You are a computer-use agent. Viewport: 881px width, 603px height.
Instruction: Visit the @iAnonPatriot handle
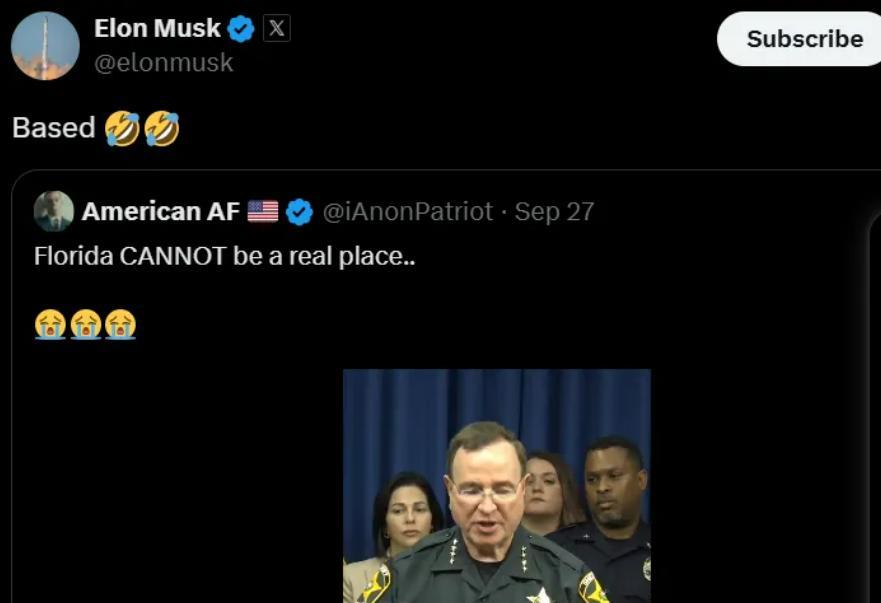pyautogui.click(x=408, y=211)
